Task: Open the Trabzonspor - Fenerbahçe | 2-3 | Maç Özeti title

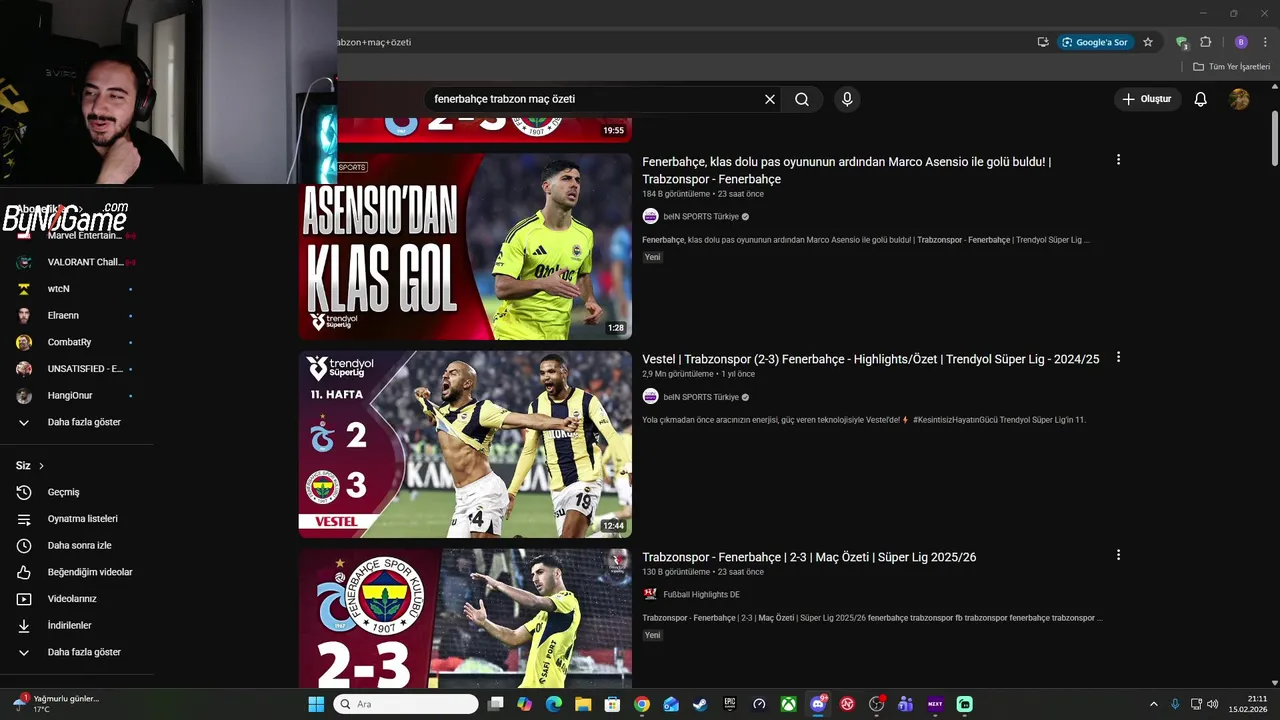Action: click(809, 557)
